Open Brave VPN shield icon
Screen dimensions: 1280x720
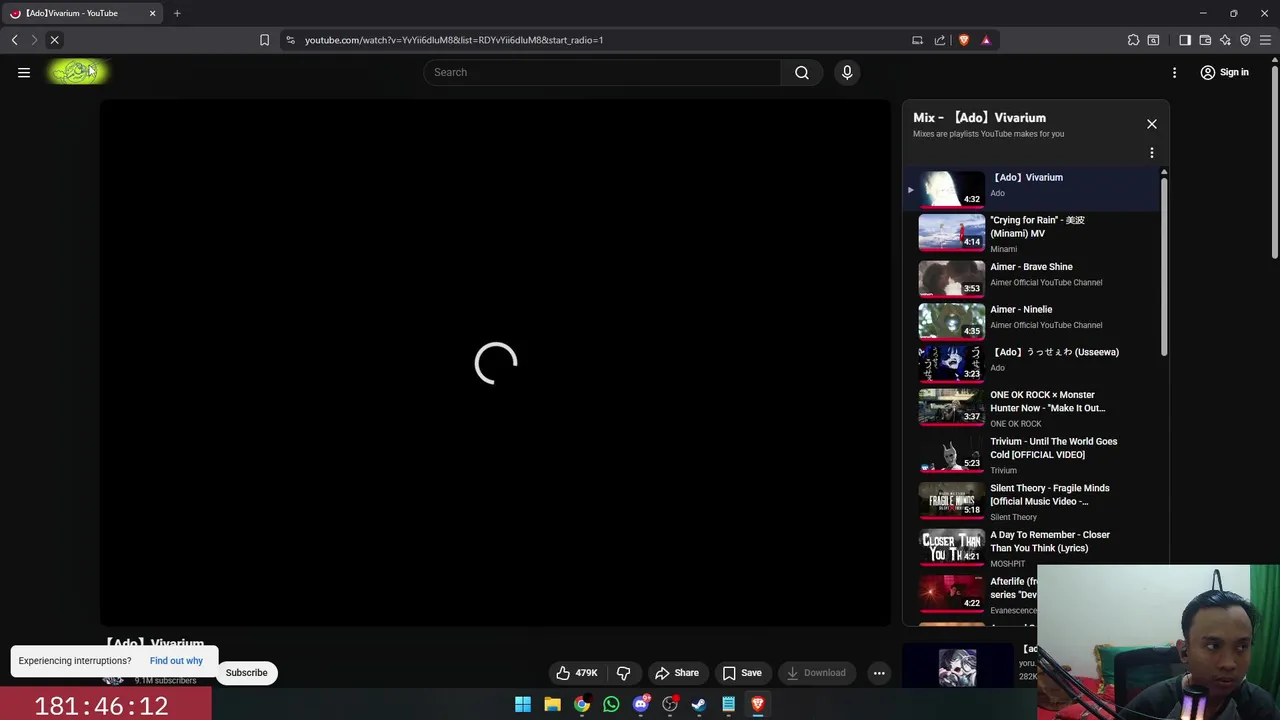[1245, 40]
